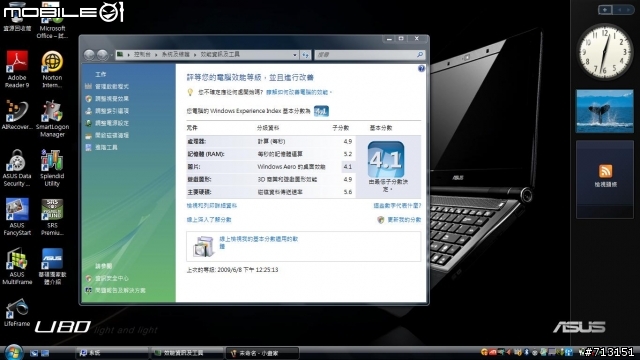Image resolution: width=640 pixels, height=360 pixels.
Task: Launch Splendid Utility desktop shortcut
Action: click(x=52, y=168)
